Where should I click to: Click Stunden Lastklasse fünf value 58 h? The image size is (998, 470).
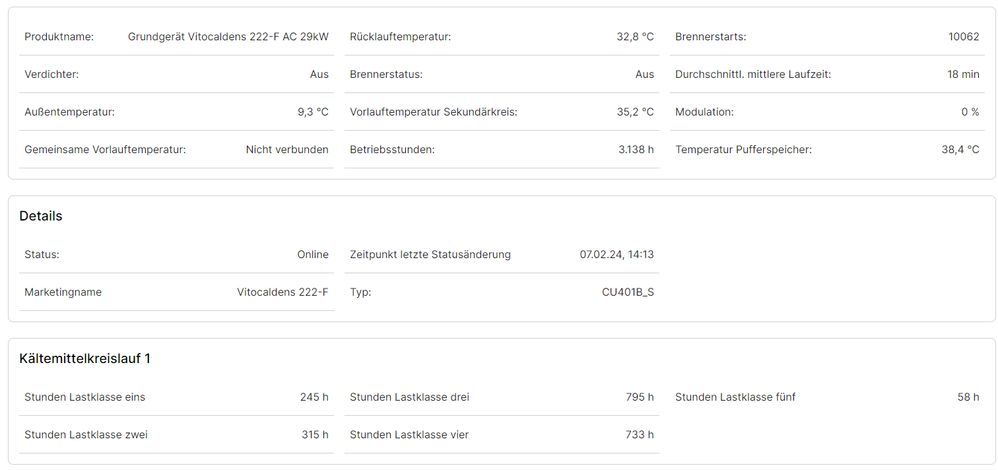tap(968, 397)
